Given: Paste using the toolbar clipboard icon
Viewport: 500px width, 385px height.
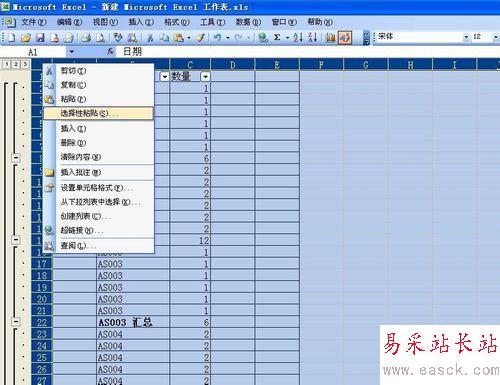Looking at the screenshot, I should tap(179, 38).
